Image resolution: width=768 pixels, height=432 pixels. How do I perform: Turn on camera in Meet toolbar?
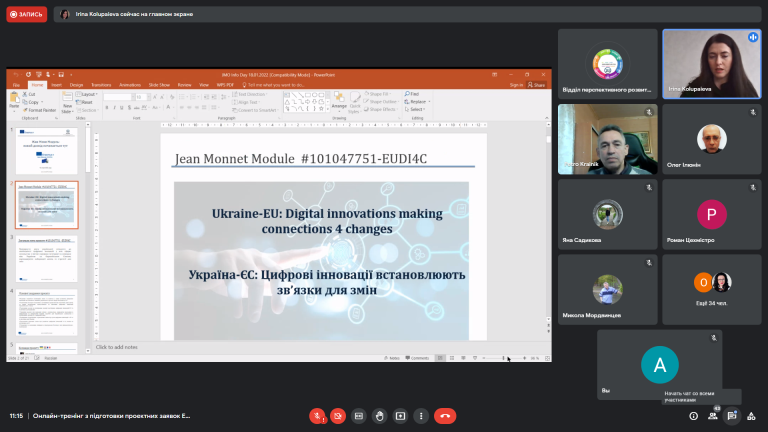point(338,416)
